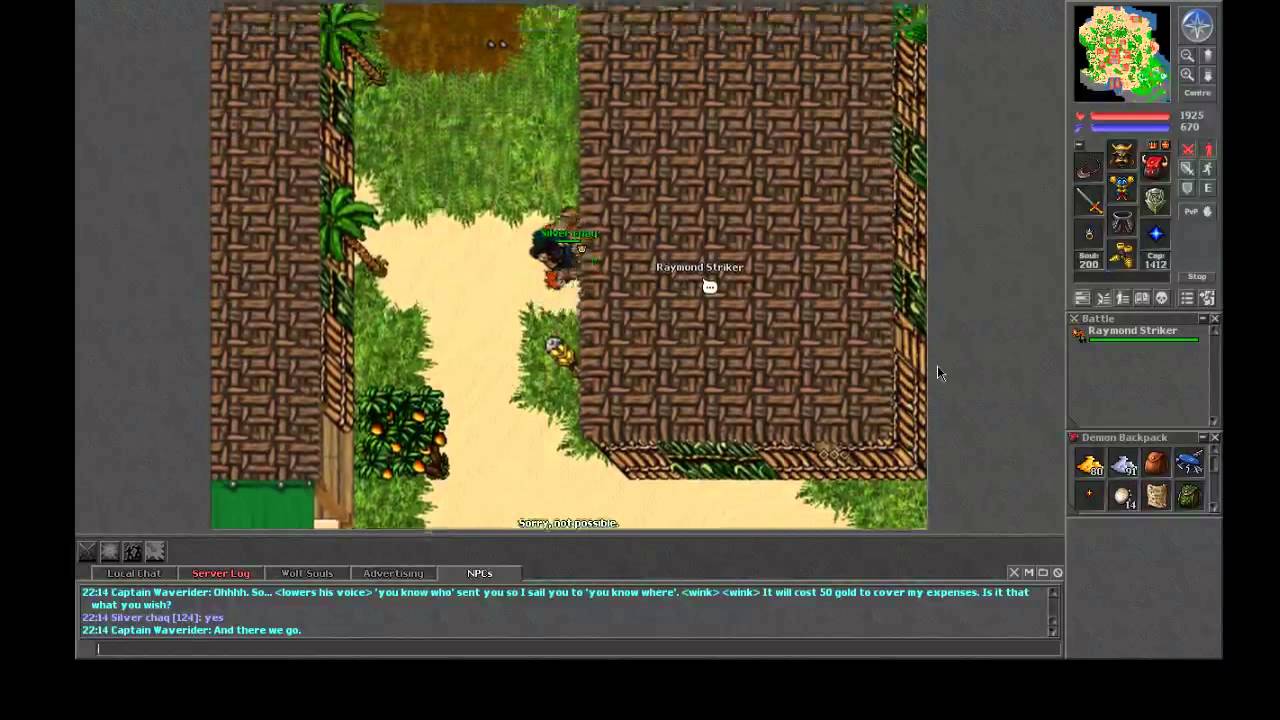Select the platinum coins stack of 91
Image resolution: width=1280 pixels, height=720 pixels.
coord(1123,463)
